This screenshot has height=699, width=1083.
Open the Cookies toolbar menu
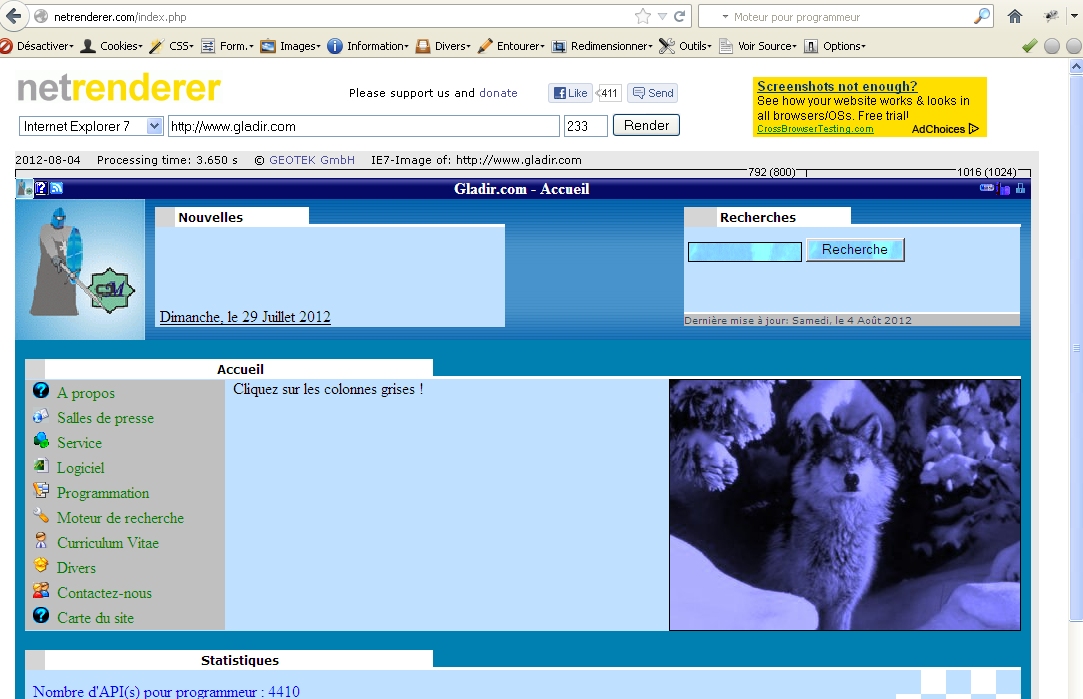coord(112,46)
